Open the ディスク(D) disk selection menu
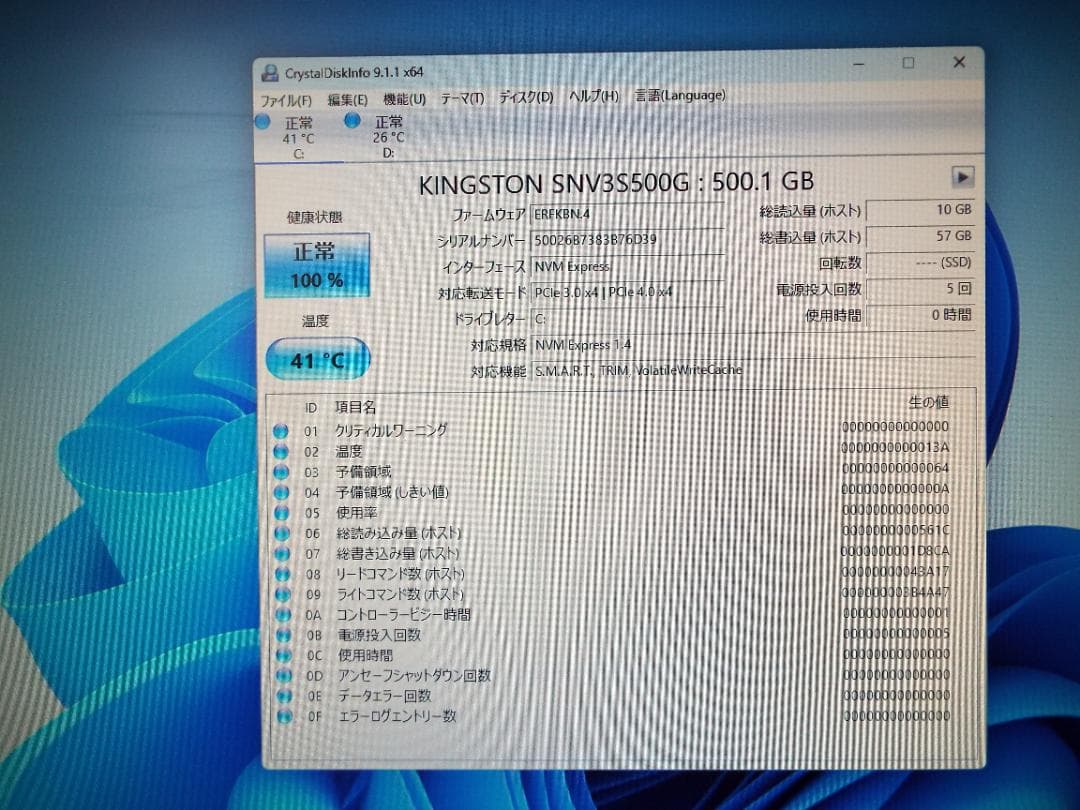This screenshot has height=810, width=1080. click(x=524, y=96)
